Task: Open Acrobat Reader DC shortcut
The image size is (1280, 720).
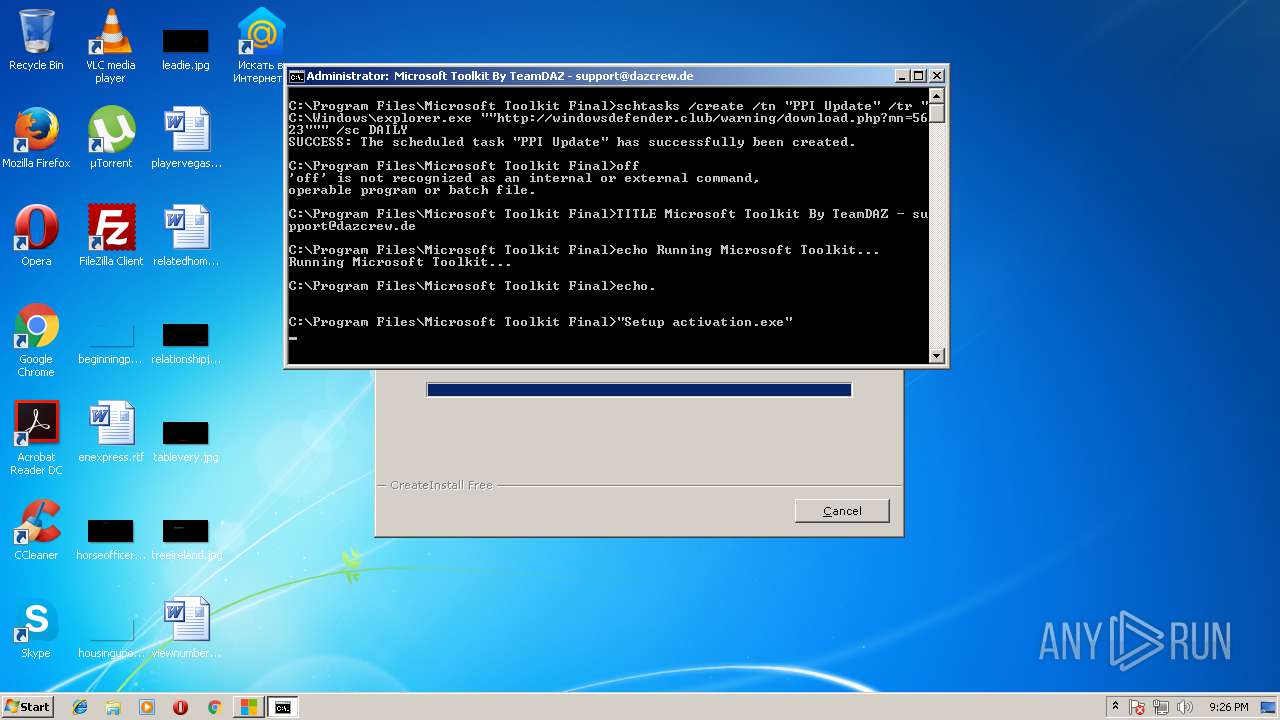Action: (36, 438)
